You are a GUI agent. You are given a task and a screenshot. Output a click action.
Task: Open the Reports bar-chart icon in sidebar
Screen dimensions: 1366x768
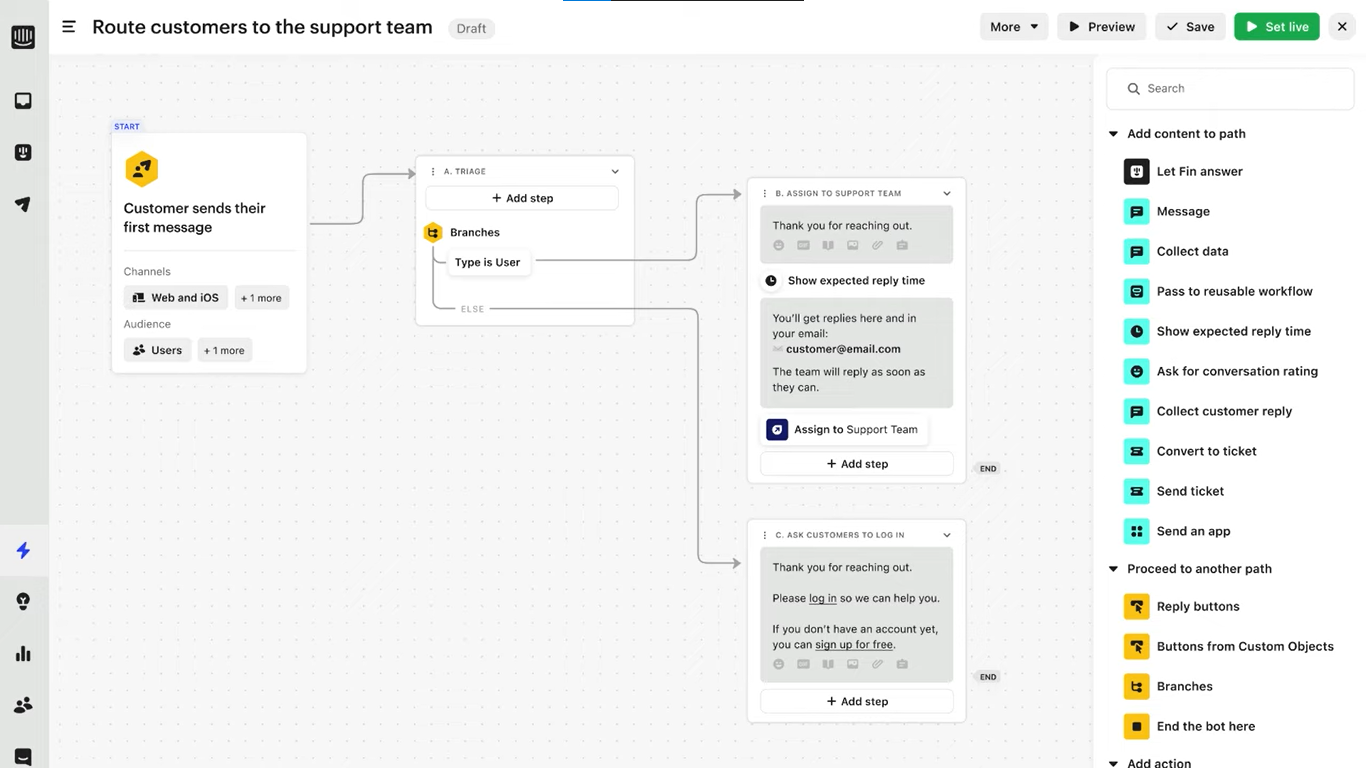24,653
